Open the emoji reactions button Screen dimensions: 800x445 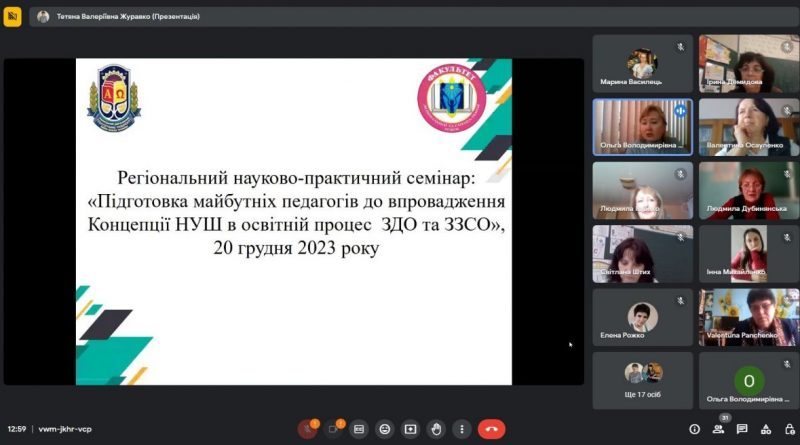coord(385,429)
